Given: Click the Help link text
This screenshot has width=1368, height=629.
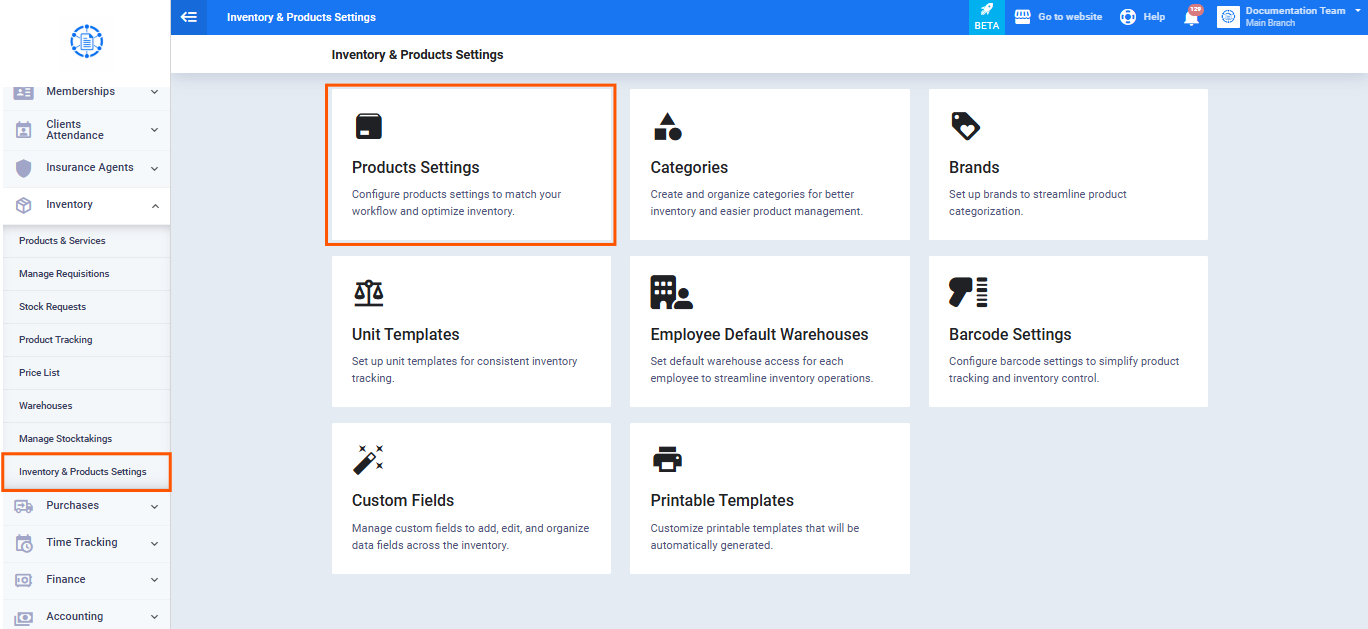Looking at the screenshot, I should tap(1154, 17).
